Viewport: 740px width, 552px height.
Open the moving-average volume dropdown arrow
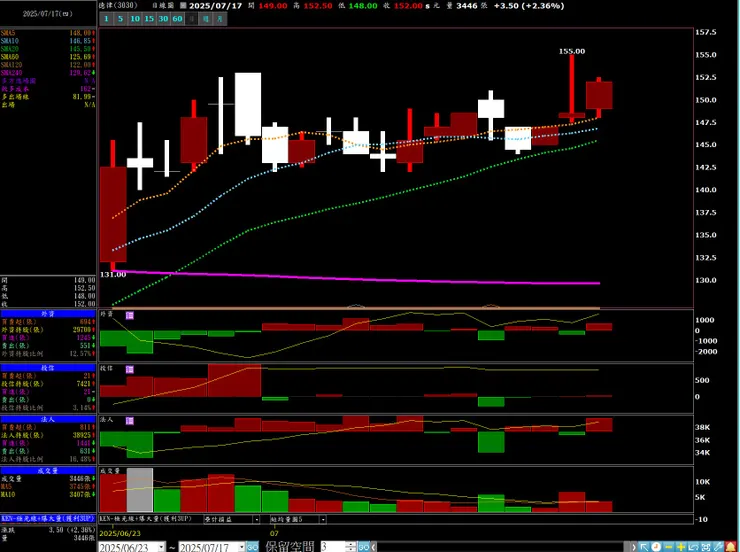pos(323,519)
